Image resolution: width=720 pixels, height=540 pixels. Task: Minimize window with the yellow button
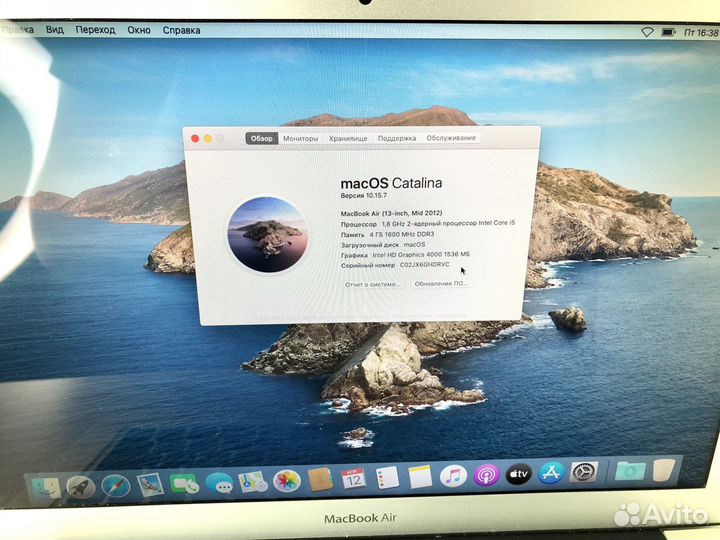[x=208, y=138]
